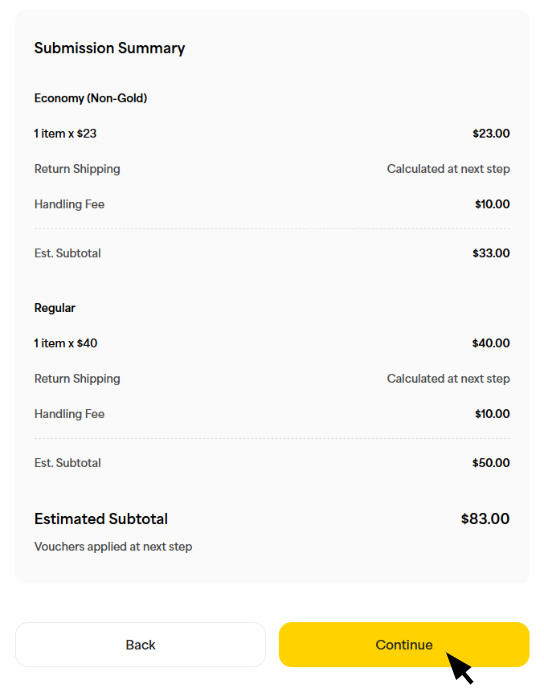Click Economy's Return Shipping label
Viewport: 544px width, 691px height.
(x=77, y=169)
